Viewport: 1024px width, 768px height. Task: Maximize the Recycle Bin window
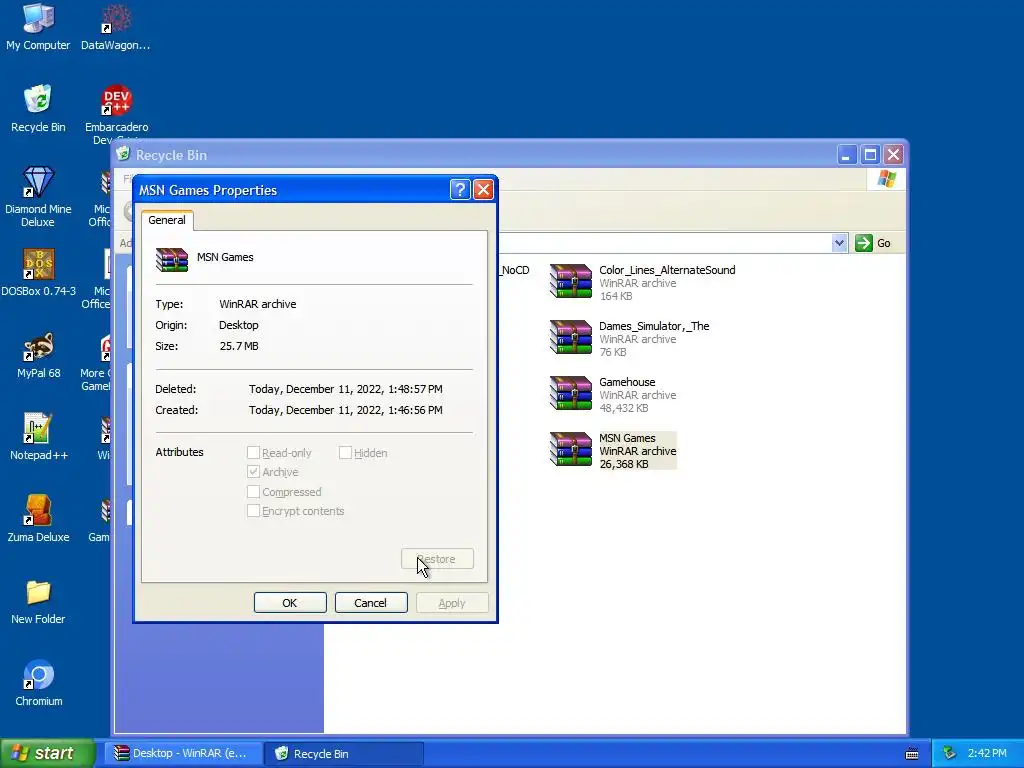[870, 155]
